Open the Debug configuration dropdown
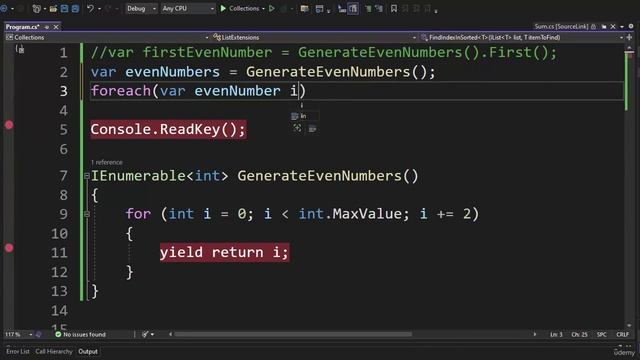This screenshot has width=640, height=360. tap(141, 9)
